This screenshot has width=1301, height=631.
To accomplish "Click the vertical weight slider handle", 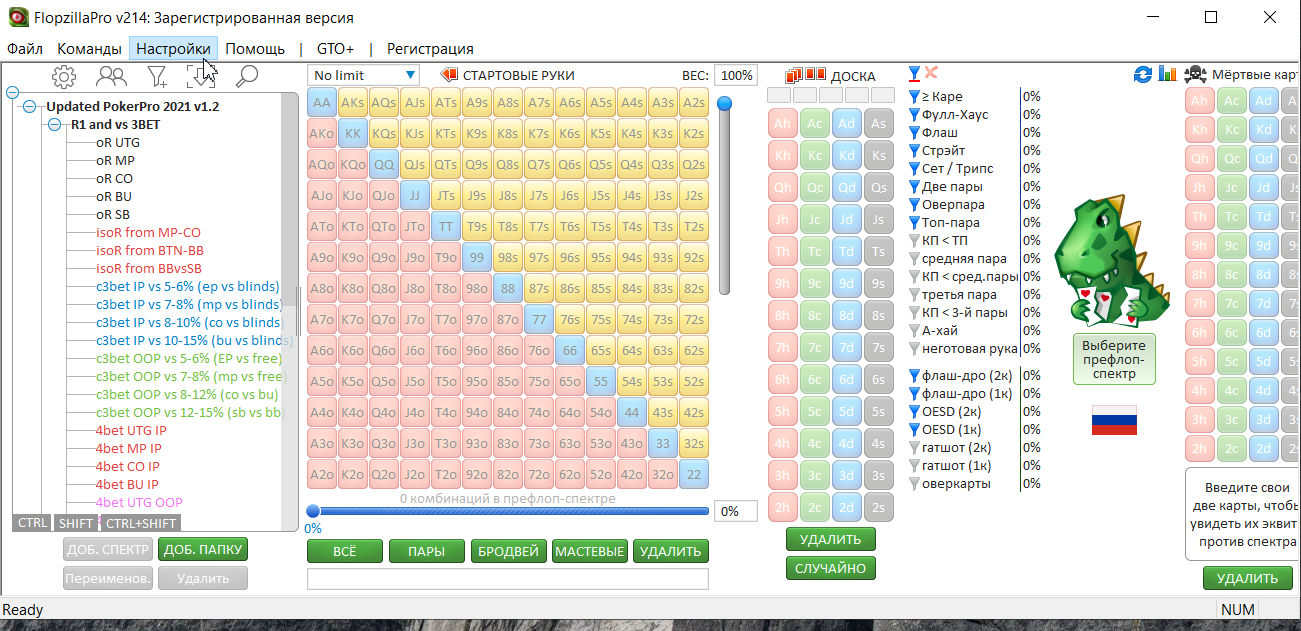I will pos(725,102).
